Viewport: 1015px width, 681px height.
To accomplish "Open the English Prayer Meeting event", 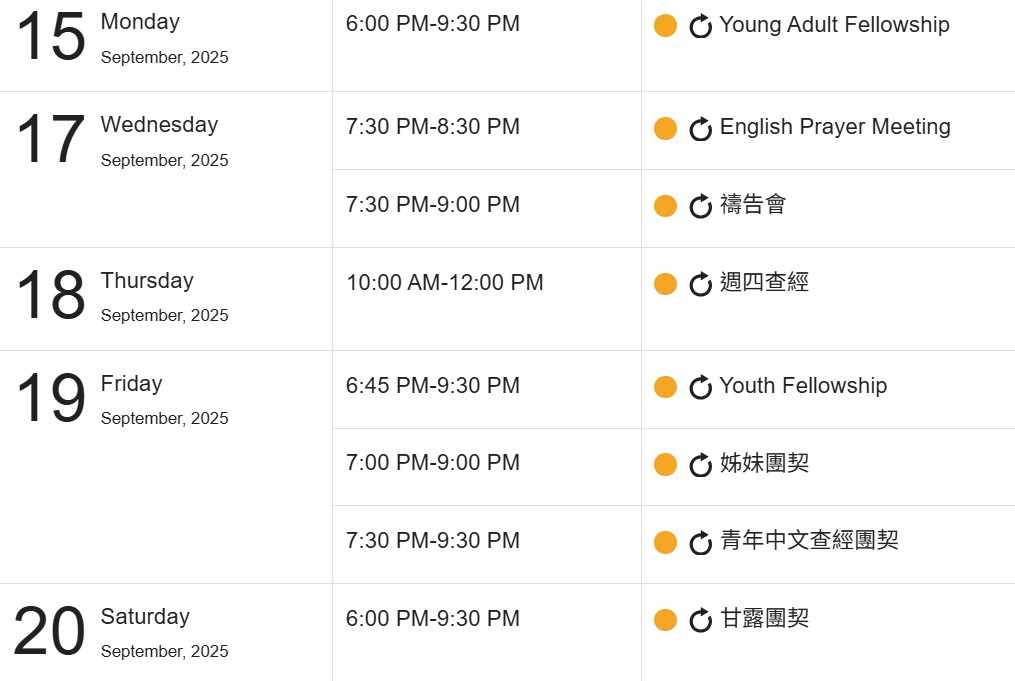I will click(x=835, y=127).
